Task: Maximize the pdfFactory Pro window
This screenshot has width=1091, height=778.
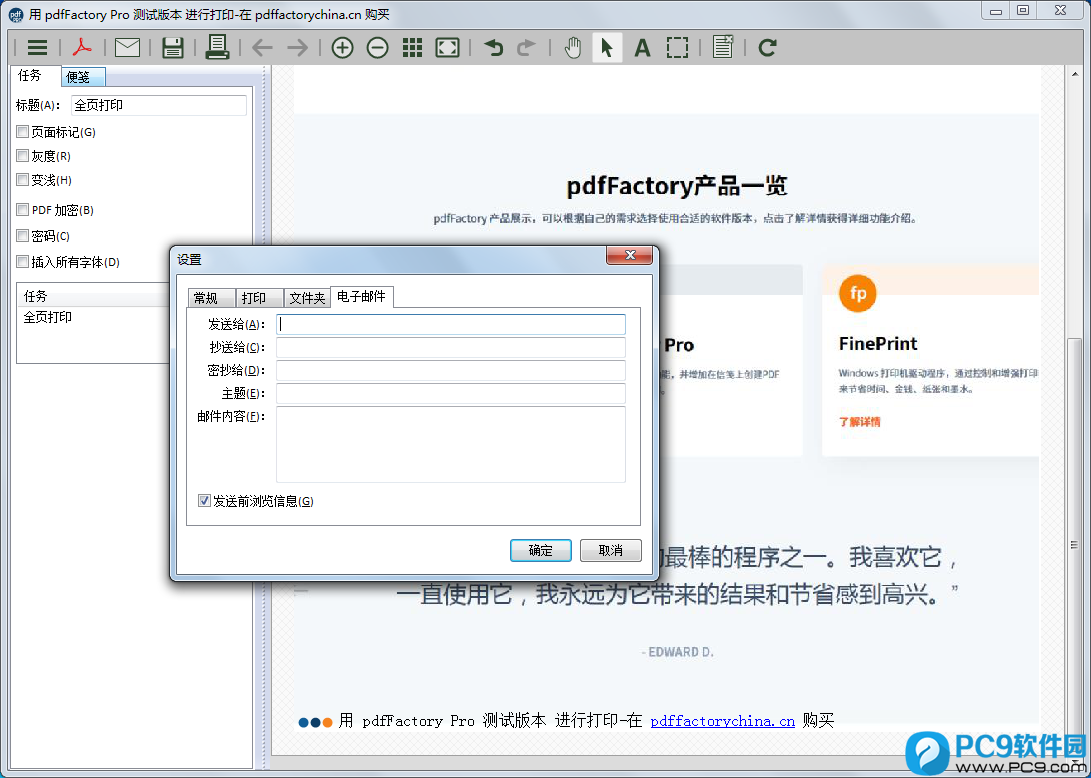Action: [1023, 10]
